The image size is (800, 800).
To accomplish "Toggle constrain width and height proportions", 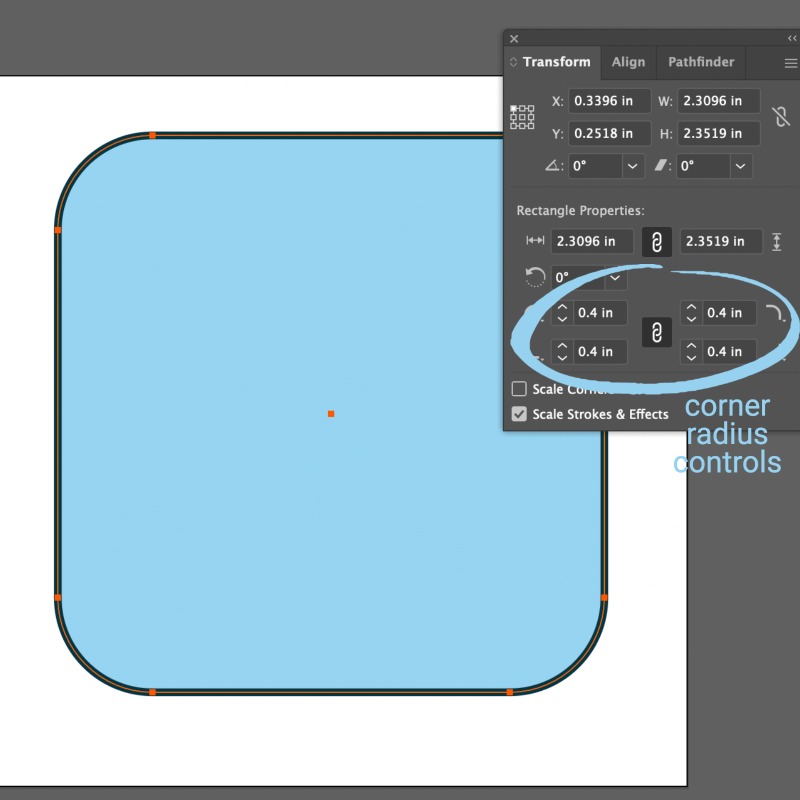I will click(x=781, y=117).
